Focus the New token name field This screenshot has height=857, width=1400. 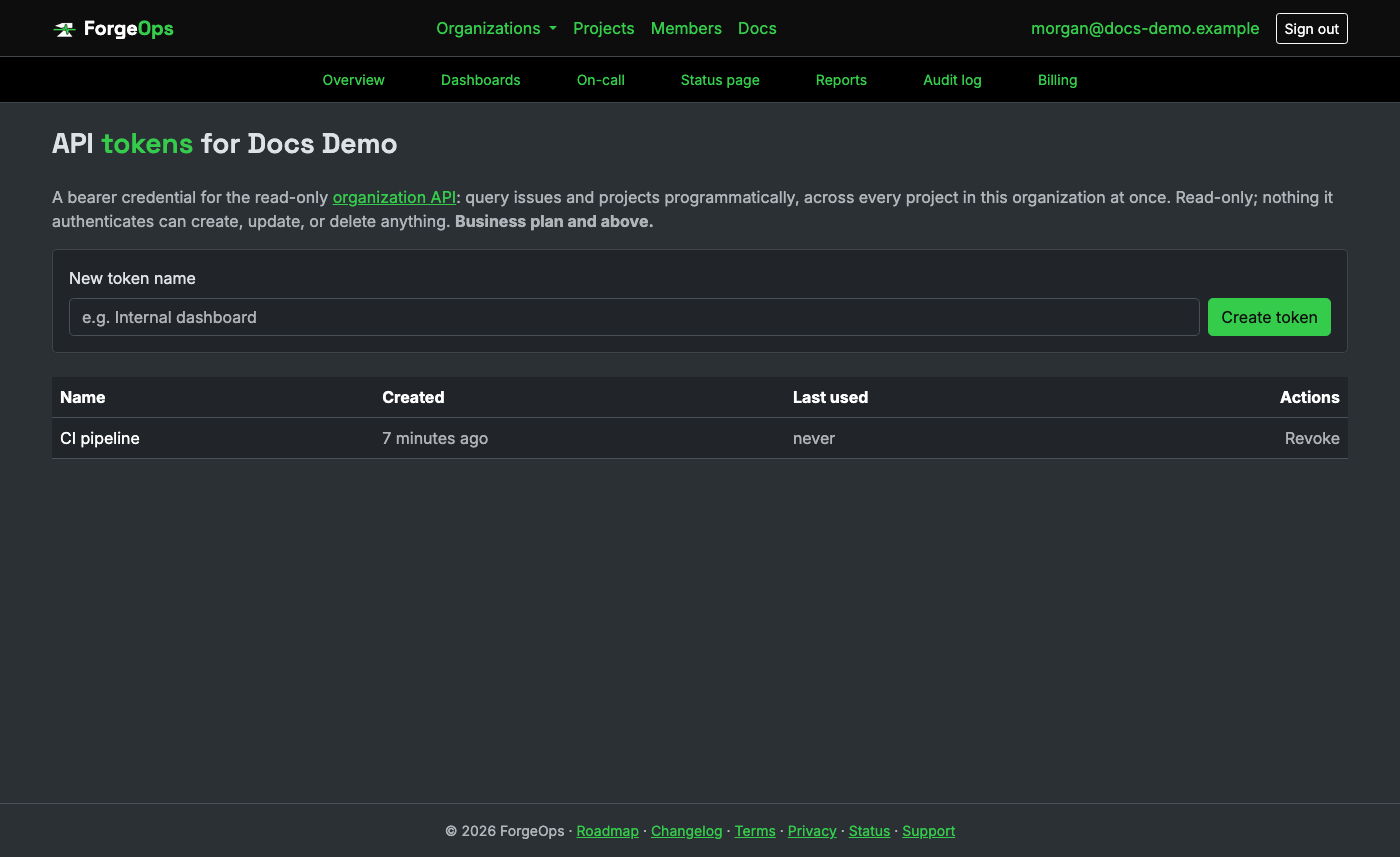634,317
